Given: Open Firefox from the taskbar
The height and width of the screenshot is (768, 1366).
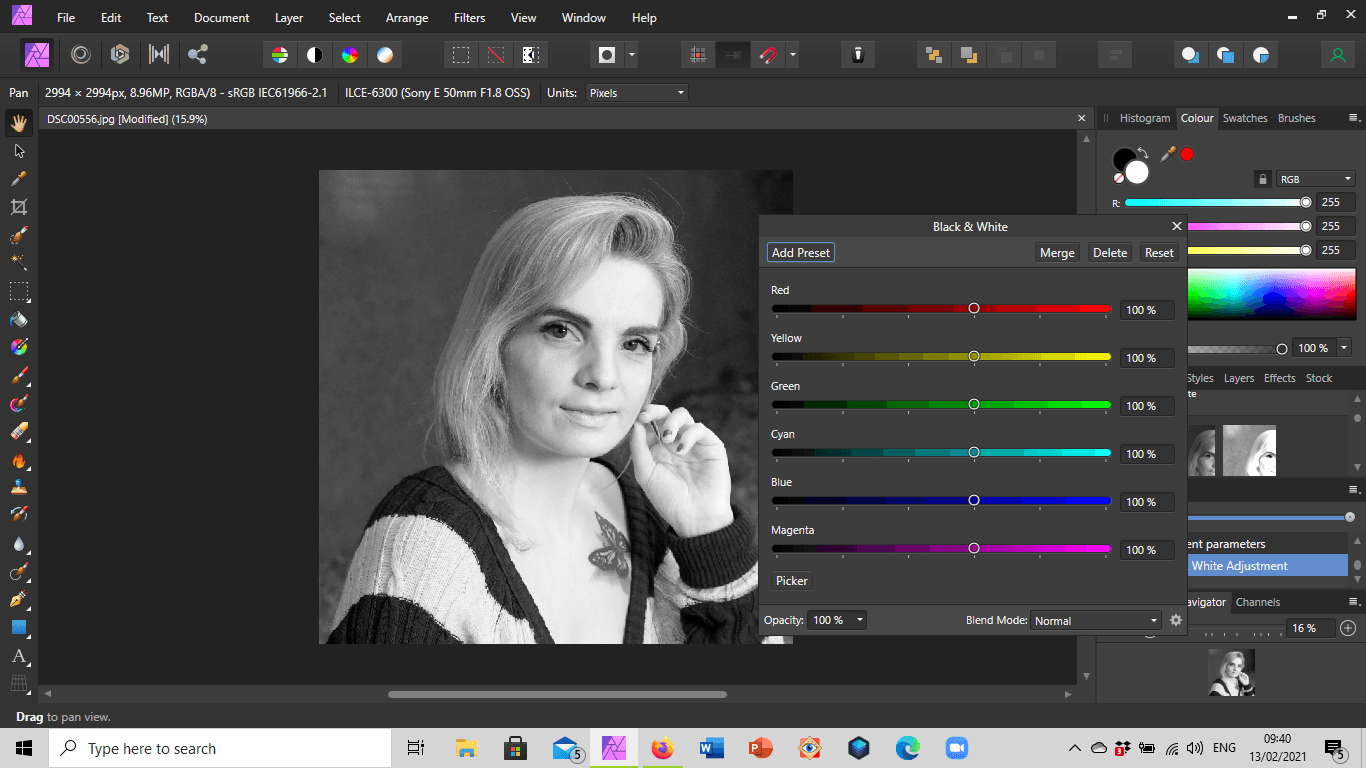Looking at the screenshot, I should point(663,747).
